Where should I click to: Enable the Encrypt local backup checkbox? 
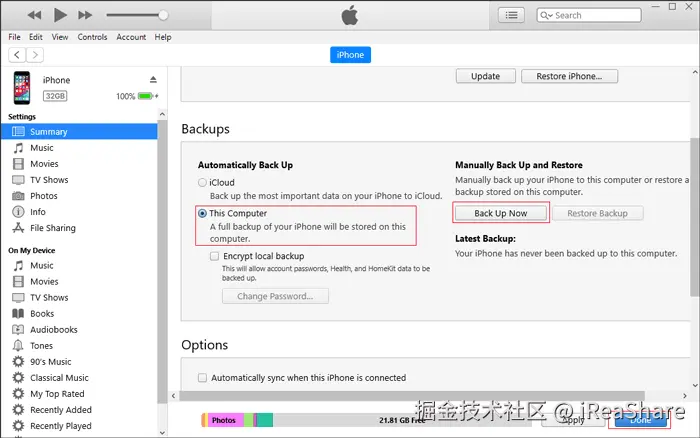(214, 256)
